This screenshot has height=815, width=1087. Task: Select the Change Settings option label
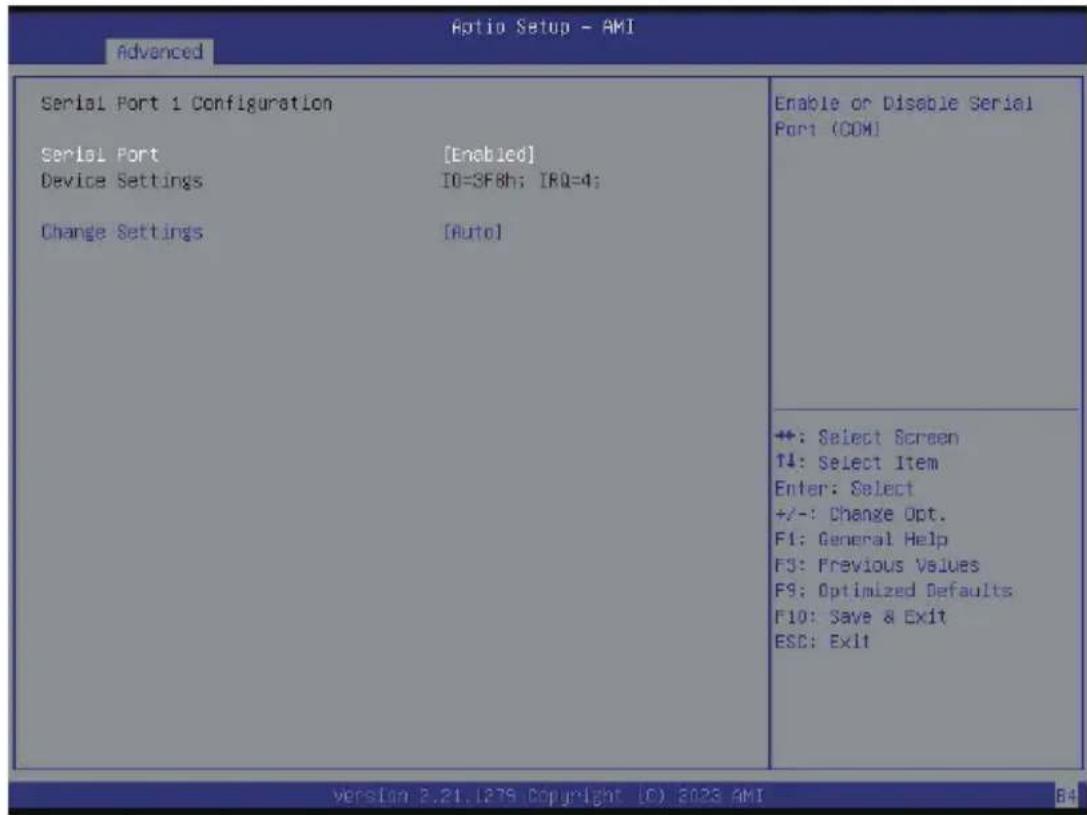tap(122, 232)
